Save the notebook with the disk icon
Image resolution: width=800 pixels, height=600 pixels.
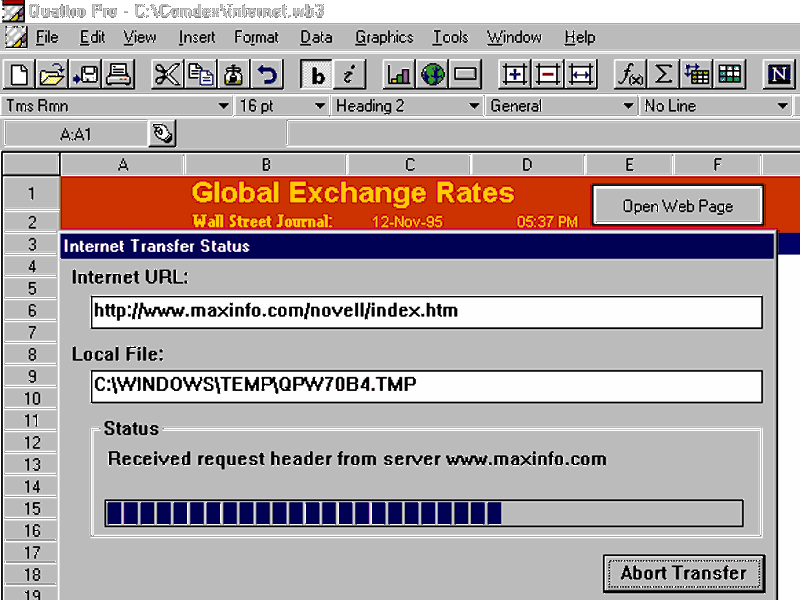(85, 75)
